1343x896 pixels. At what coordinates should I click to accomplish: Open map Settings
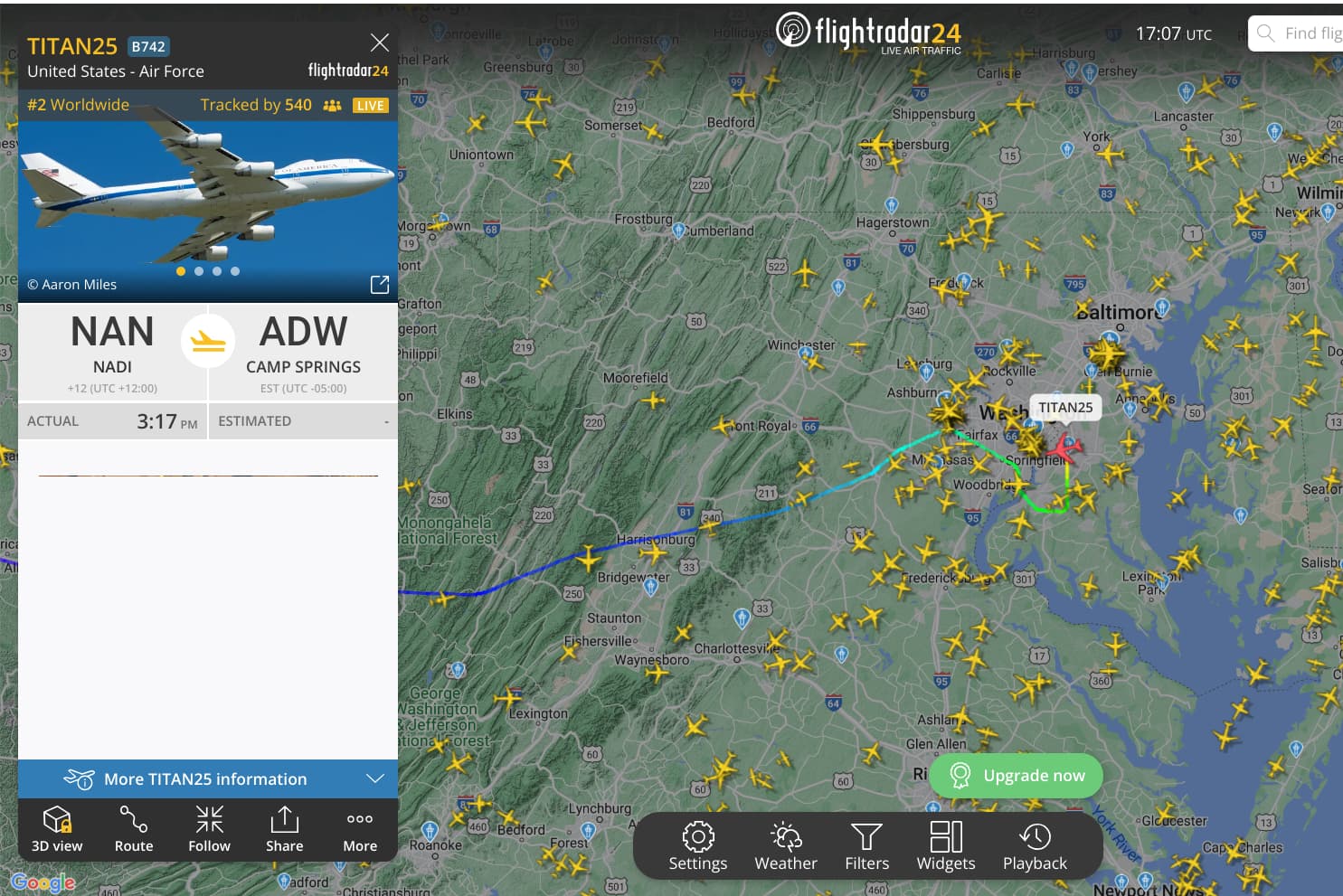coord(698,846)
